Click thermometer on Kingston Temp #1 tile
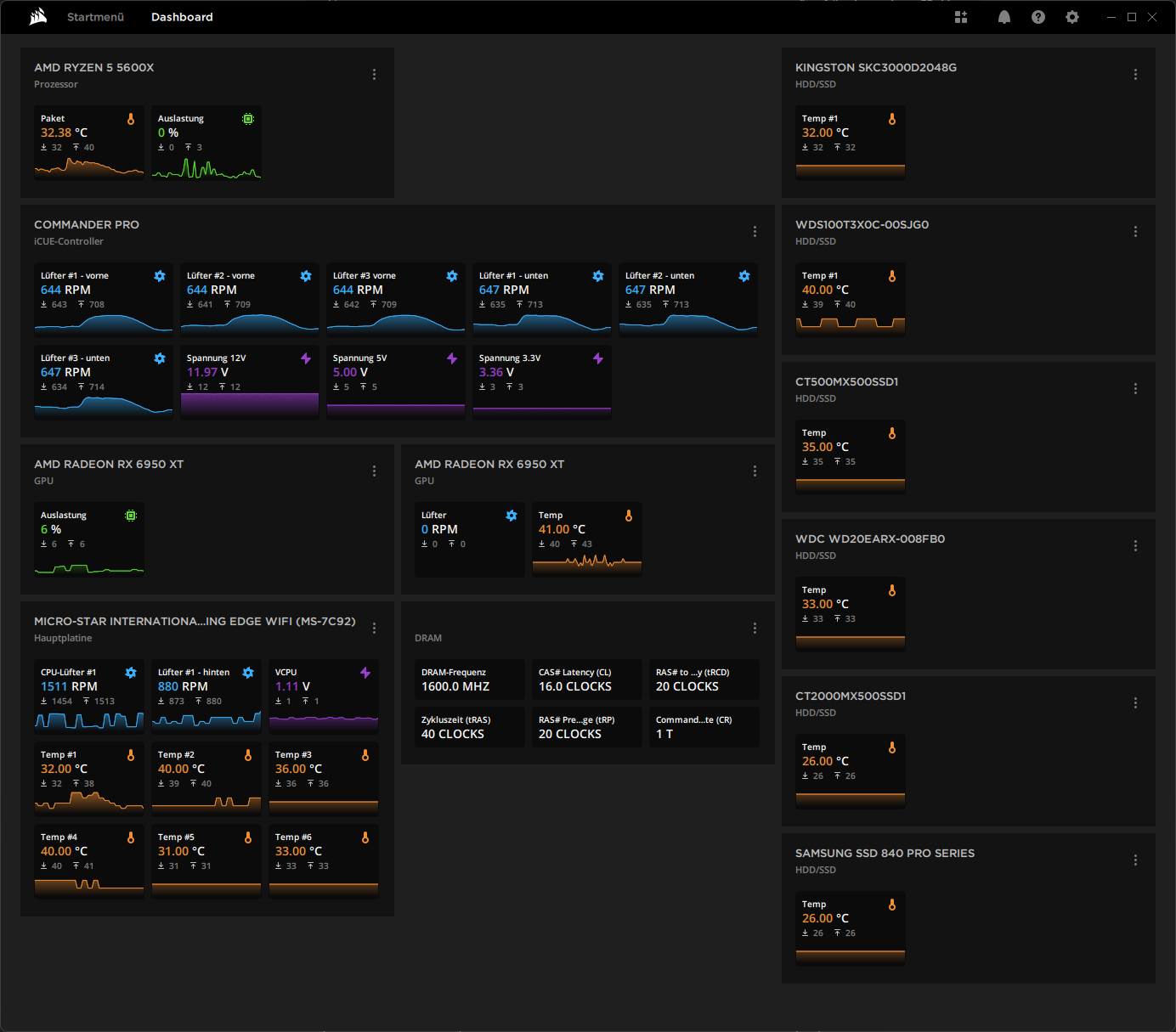Image resolution: width=1176 pixels, height=1032 pixels. tap(892, 119)
